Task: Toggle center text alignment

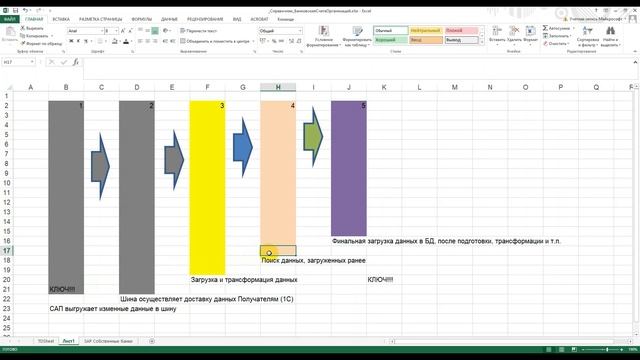Action: 147,41
